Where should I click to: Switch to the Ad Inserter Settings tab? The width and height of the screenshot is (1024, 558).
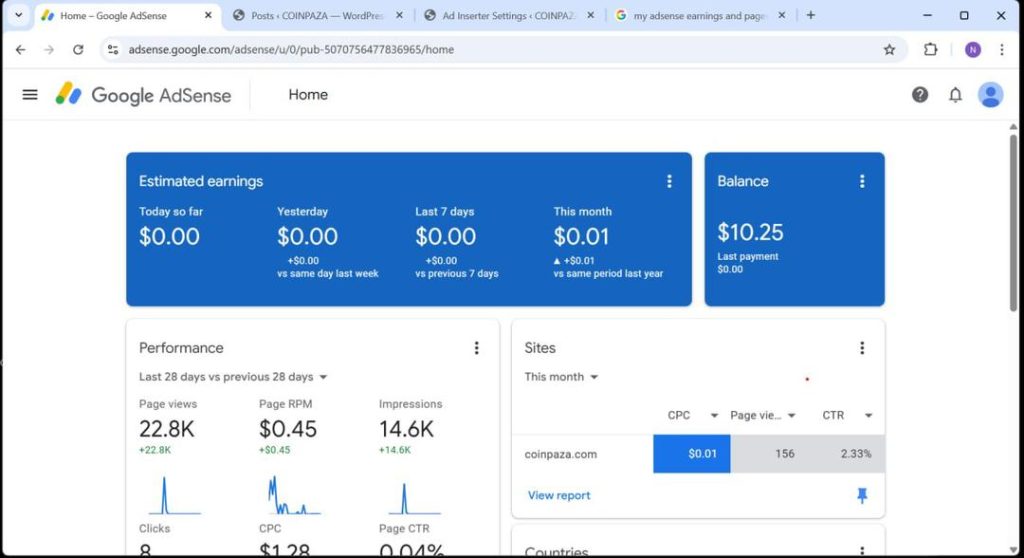pyautogui.click(x=509, y=16)
